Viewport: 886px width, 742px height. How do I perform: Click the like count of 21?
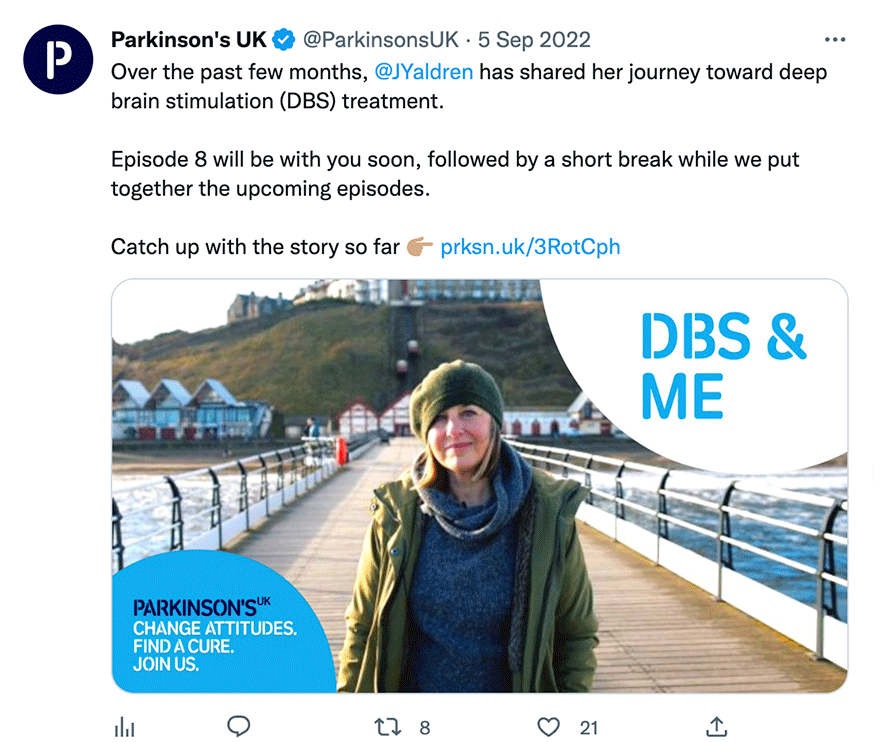tap(589, 728)
